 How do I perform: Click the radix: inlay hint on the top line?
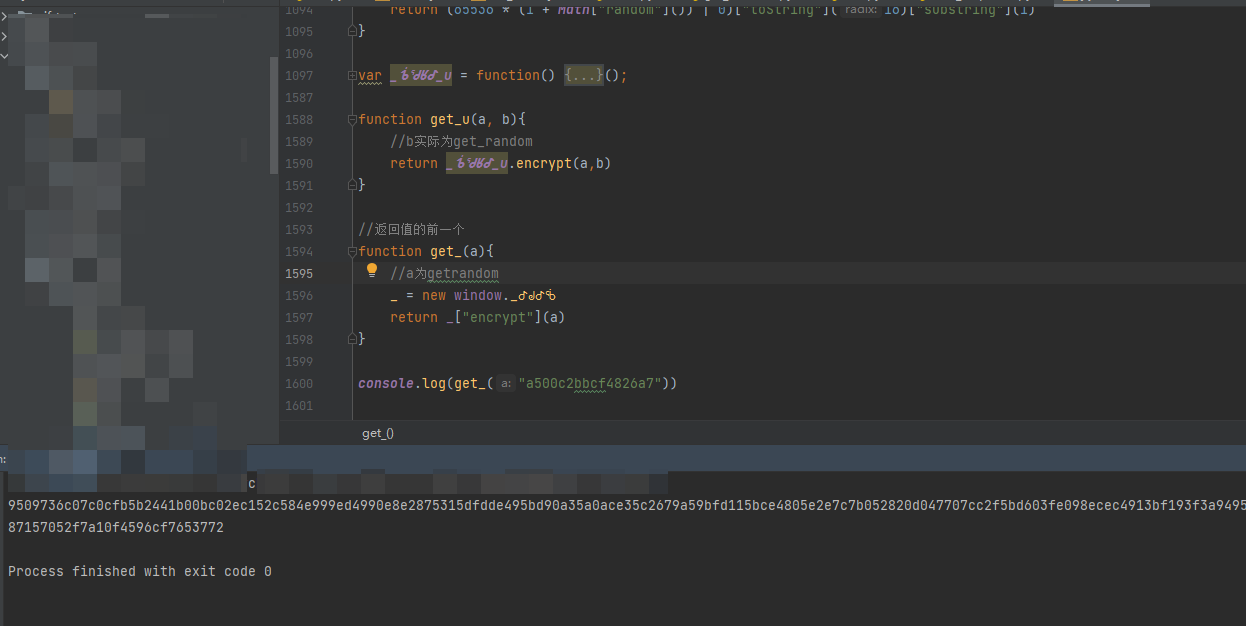862,9
